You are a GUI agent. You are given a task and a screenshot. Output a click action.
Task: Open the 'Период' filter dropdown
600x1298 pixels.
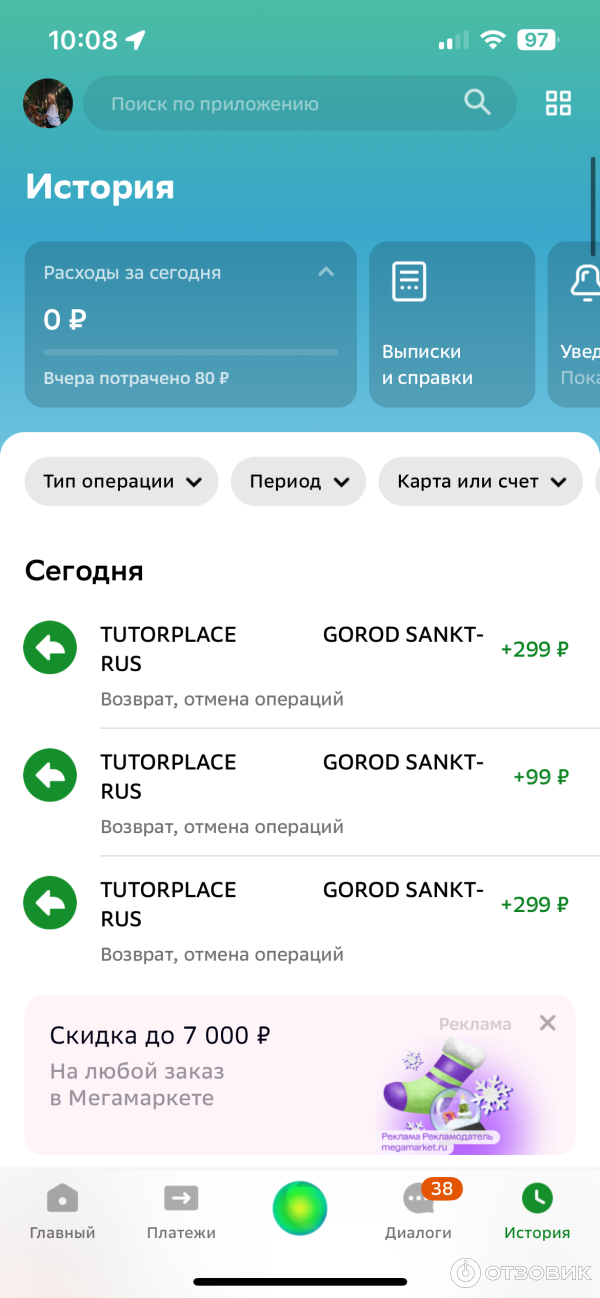(x=298, y=482)
